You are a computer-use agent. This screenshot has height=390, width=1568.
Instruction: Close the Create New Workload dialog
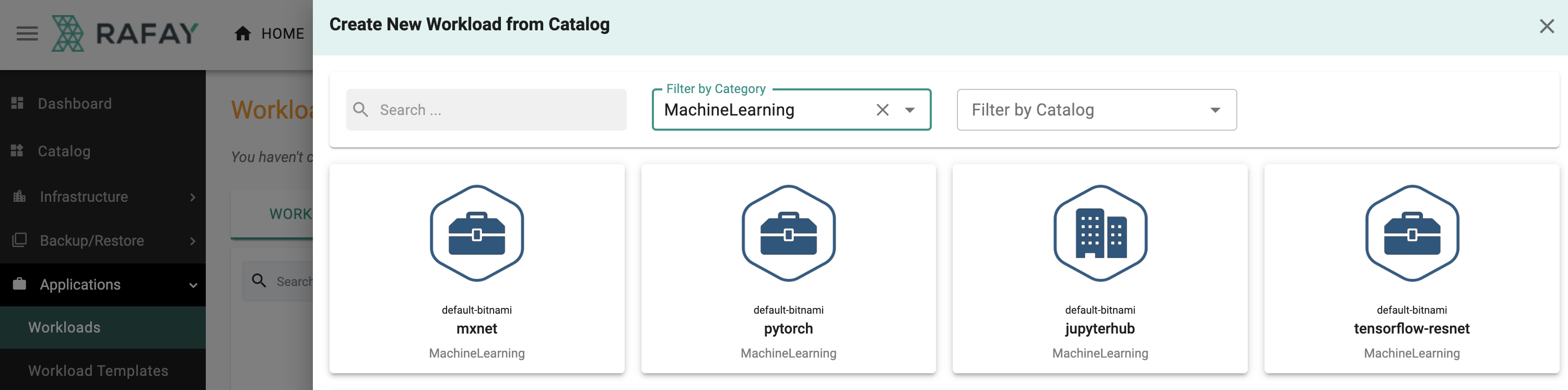pyautogui.click(x=1547, y=26)
